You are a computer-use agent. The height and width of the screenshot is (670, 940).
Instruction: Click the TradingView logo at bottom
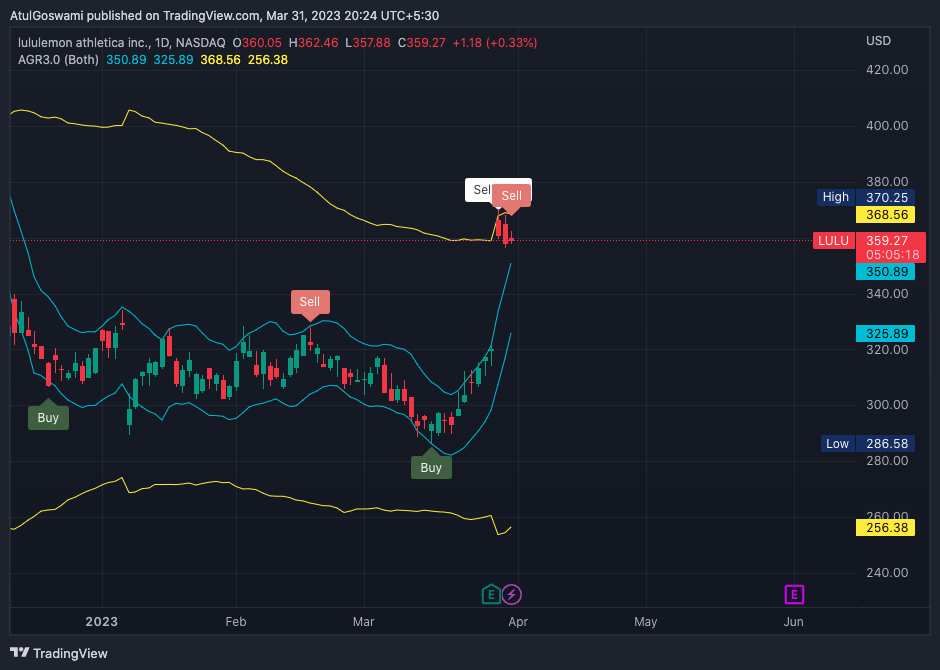coord(59,653)
